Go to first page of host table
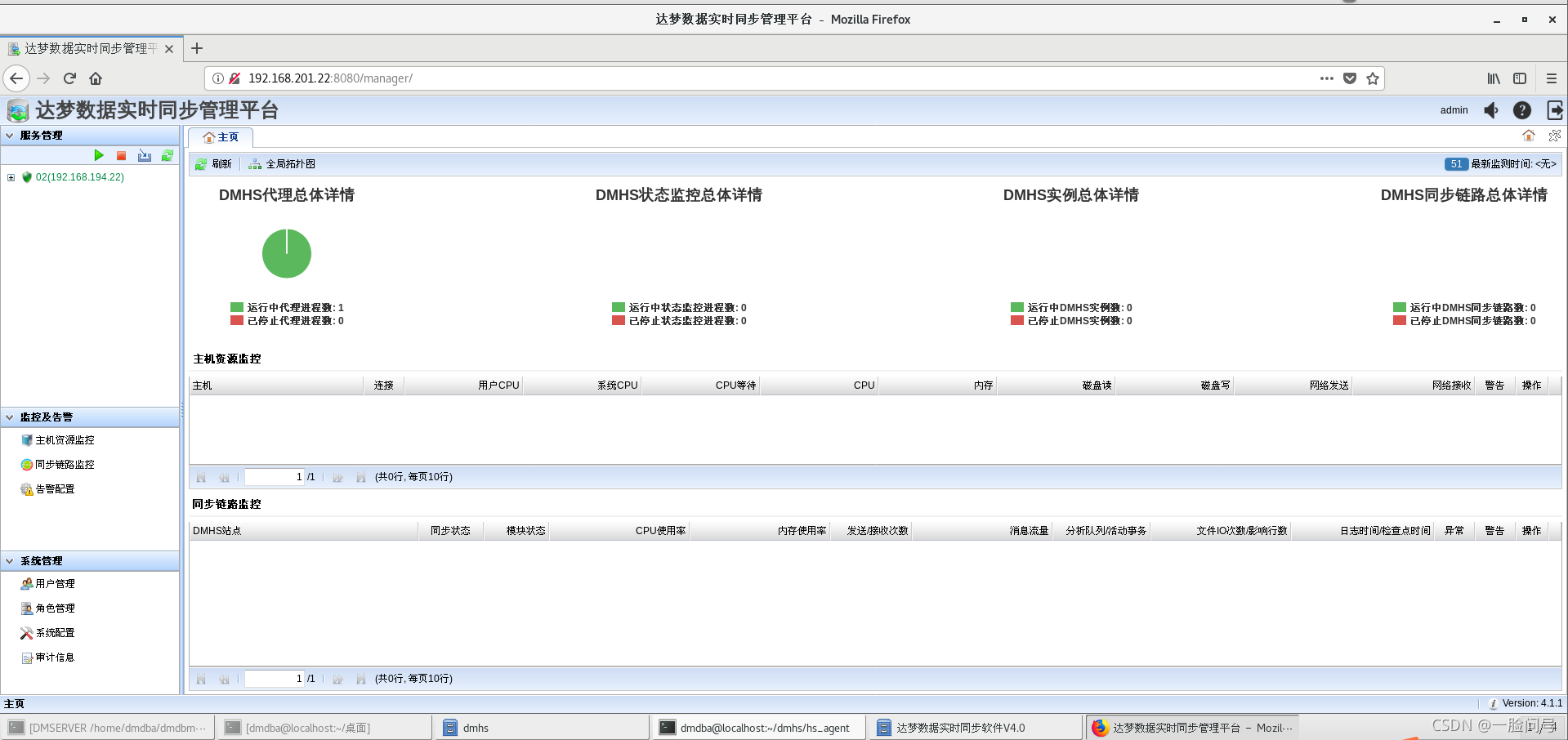Image resolution: width=1568 pixels, height=740 pixels. click(201, 477)
